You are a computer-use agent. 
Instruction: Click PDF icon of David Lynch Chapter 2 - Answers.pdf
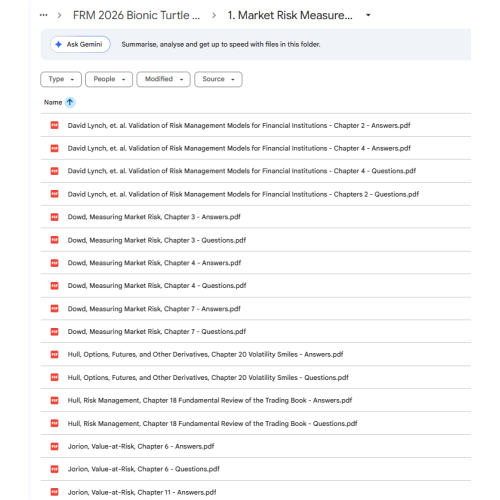click(x=55, y=125)
